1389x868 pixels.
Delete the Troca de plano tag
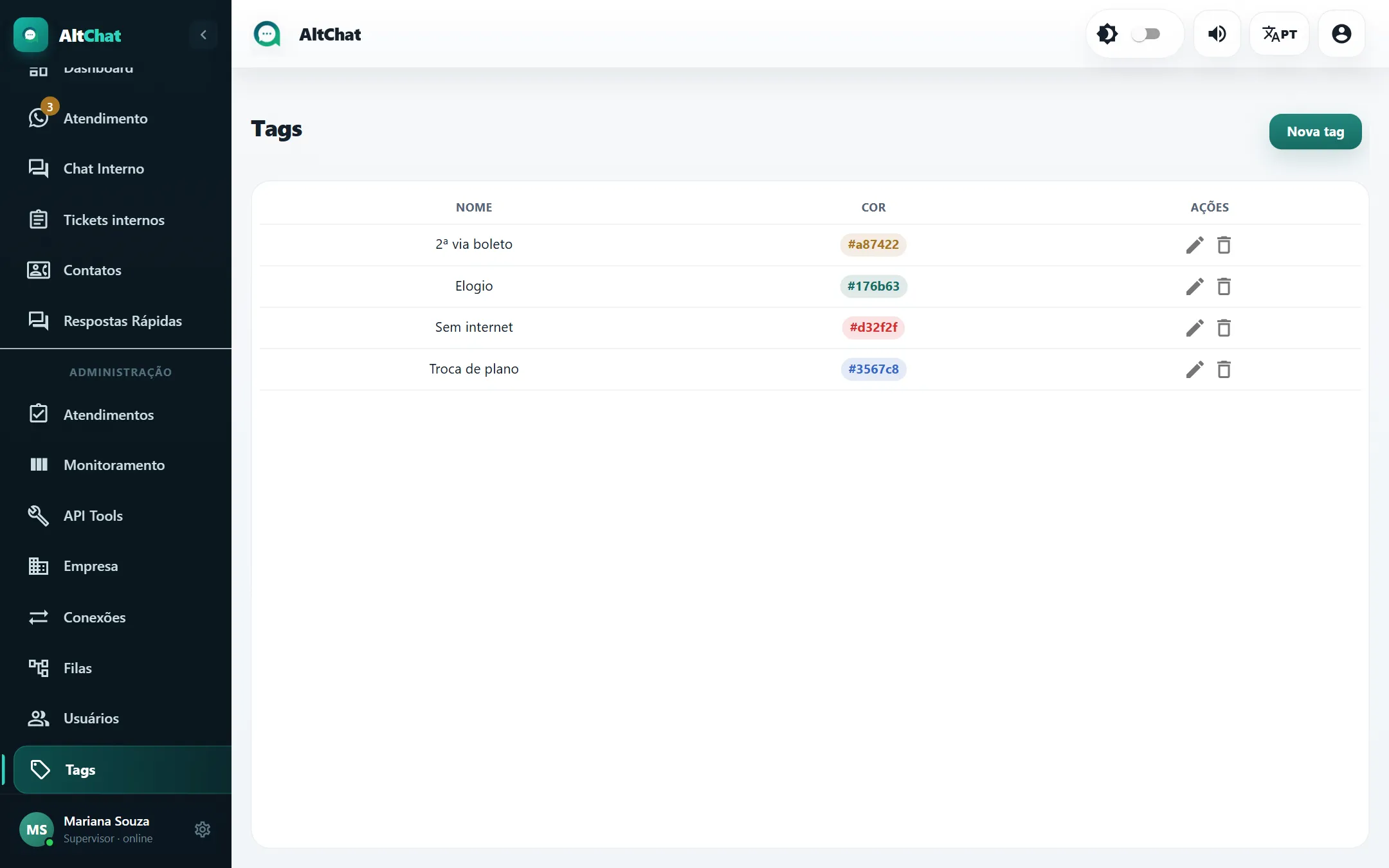tap(1224, 370)
